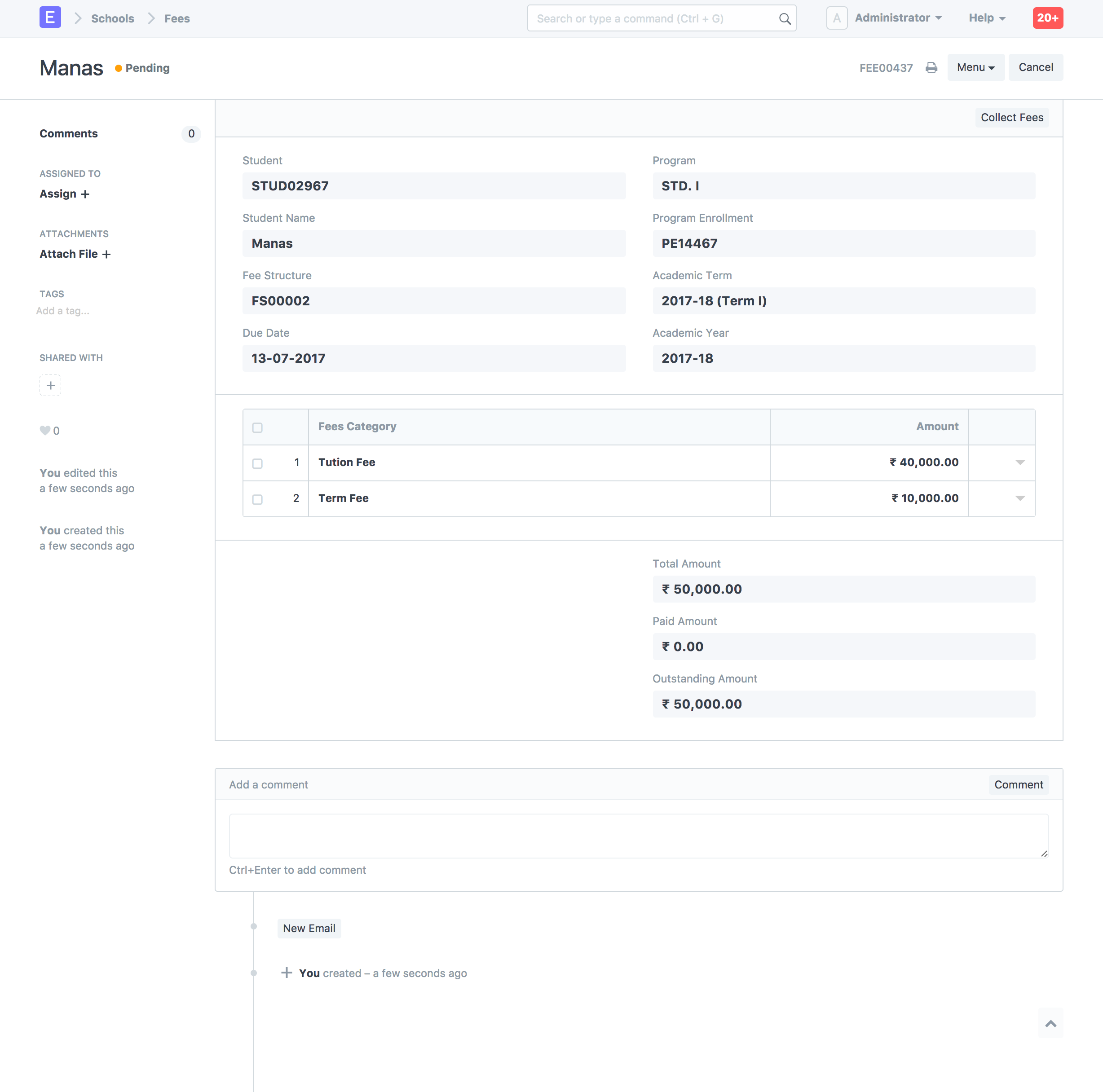The image size is (1103, 1092).
Task: Navigate to Schools in the breadcrumb
Action: tap(112, 18)
